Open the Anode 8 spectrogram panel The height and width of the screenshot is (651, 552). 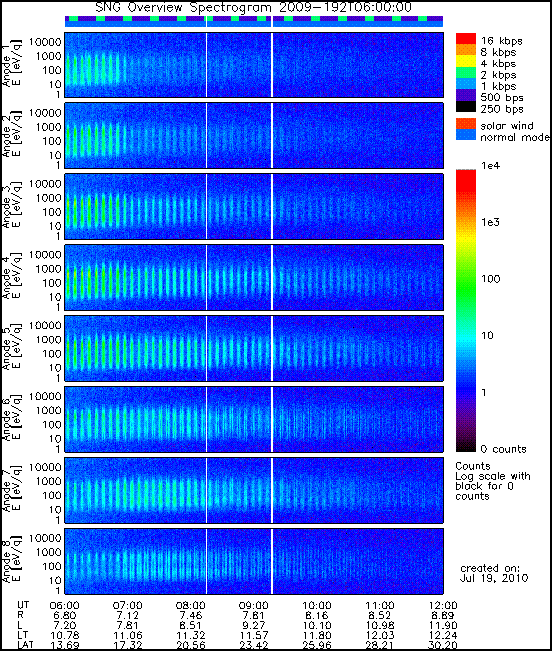[254, 561]
